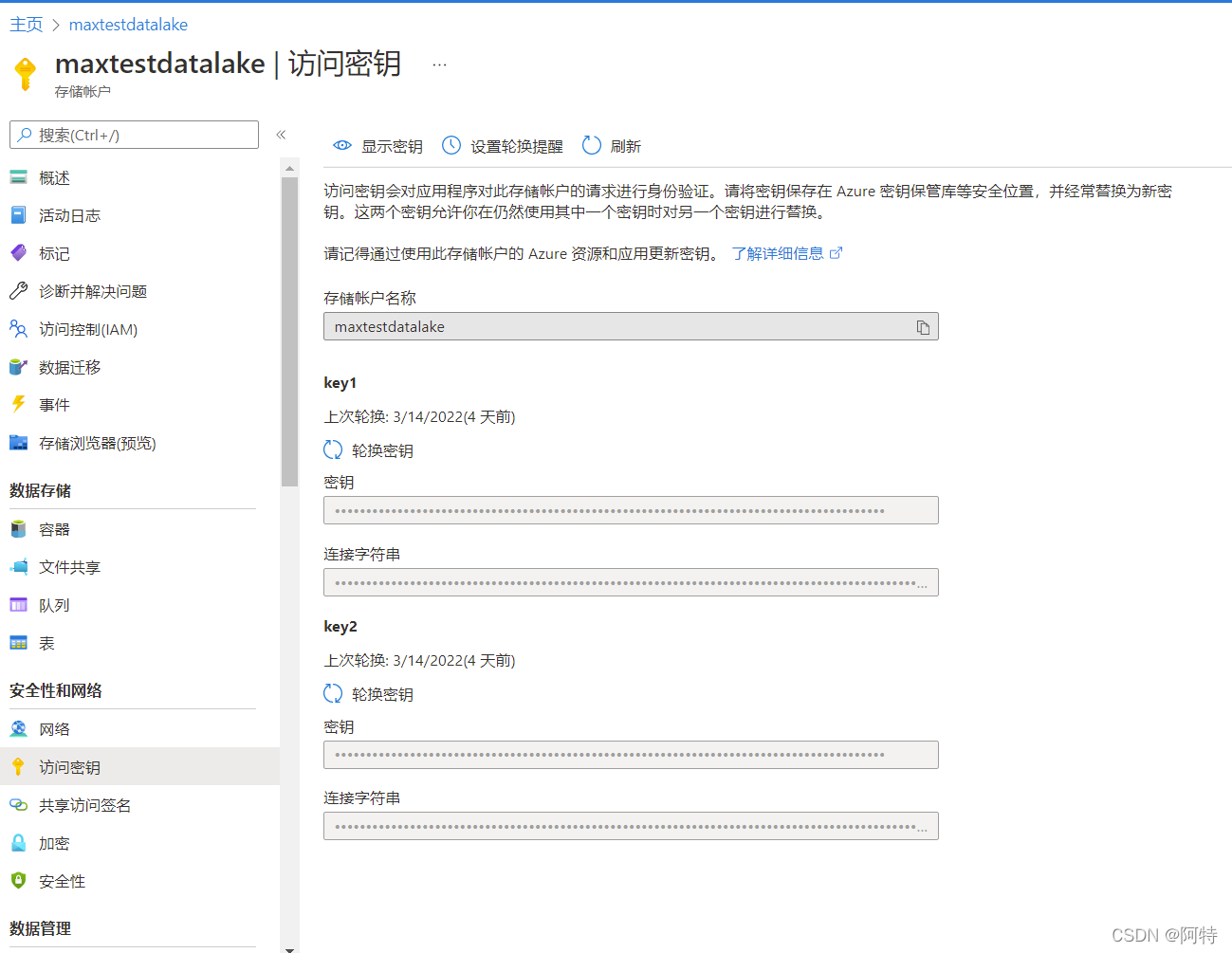Click the key1 heading text

coord(340,383)
